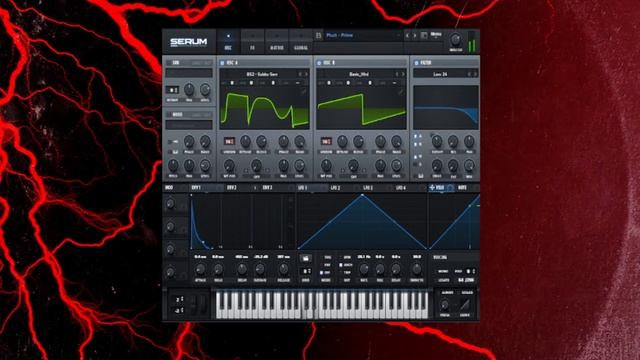The height and width of the screenshot is (360, 640).
Task: Open the Pluck - Prime preset name dropdown
Action: [362, 36]
